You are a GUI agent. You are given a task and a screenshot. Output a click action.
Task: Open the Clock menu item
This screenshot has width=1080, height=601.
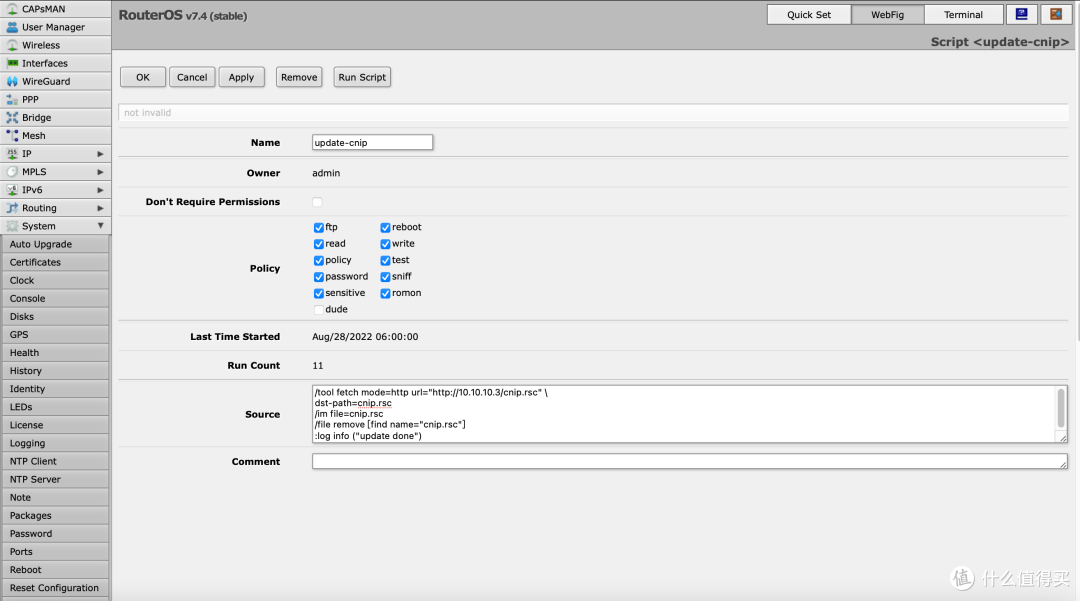tap(55, 280)
